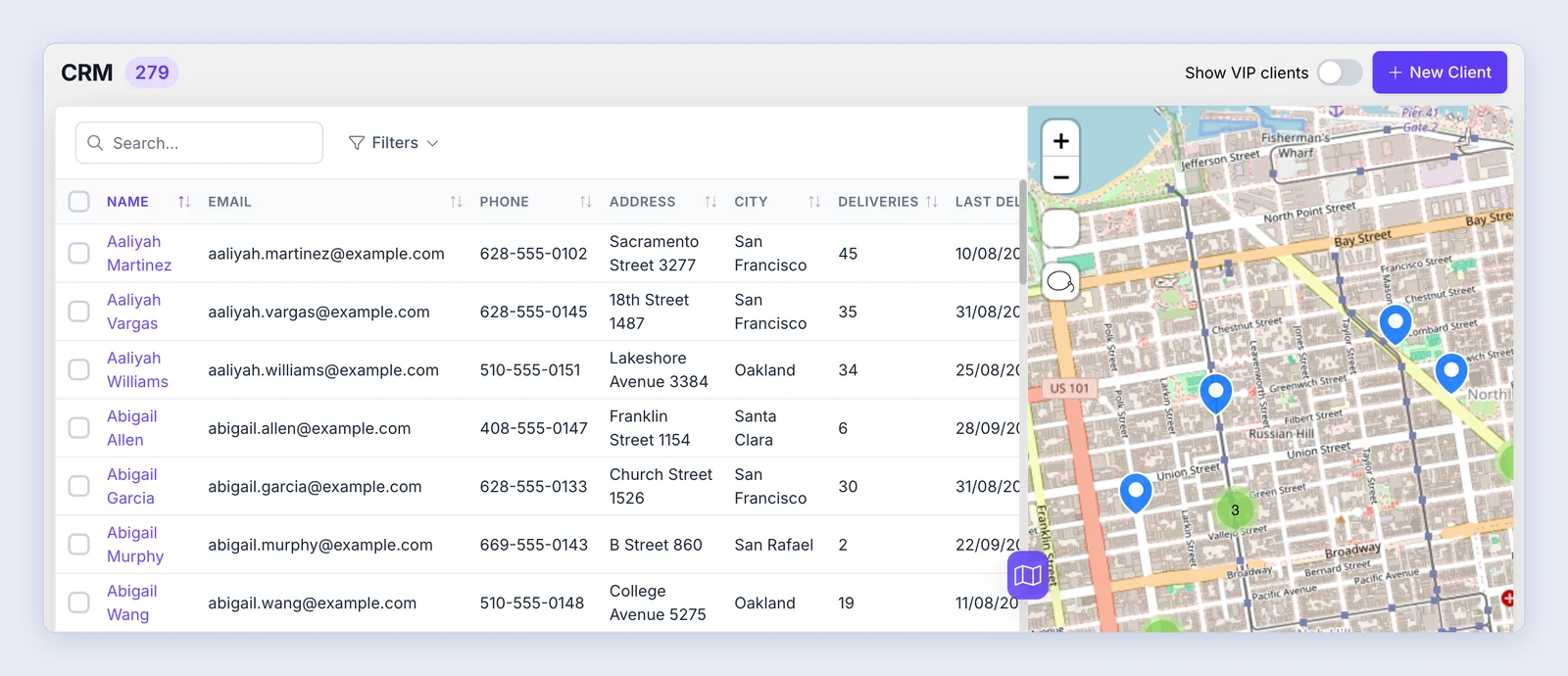Check the box for Aaliyah Vargas

(x=78, y=312)
